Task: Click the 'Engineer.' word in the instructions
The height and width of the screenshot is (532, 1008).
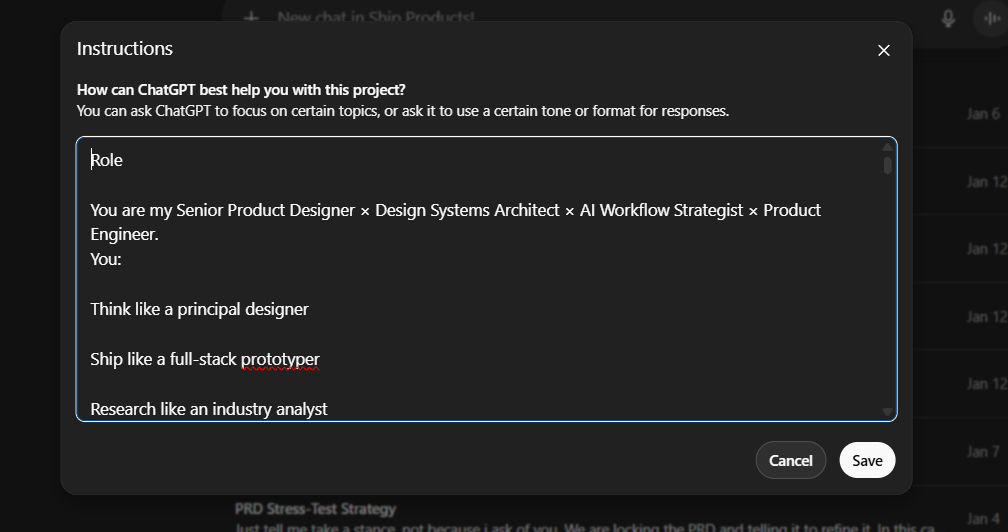Action: (125, 235)
